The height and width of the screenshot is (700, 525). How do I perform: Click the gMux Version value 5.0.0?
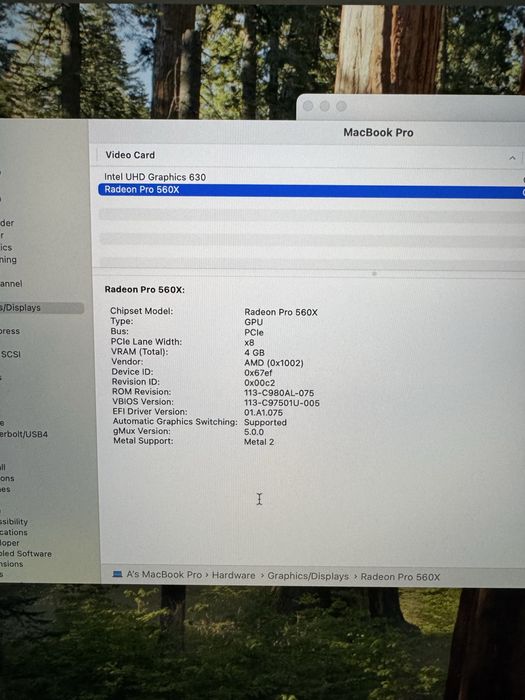[x=254, y=432]
